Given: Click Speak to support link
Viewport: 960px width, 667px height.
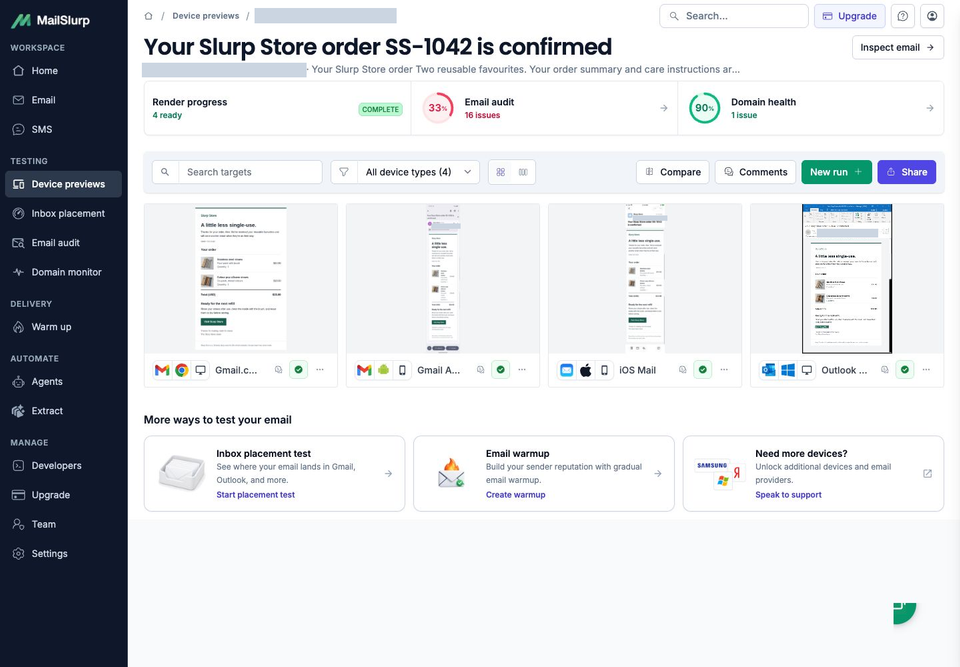Looking at the screenshot, I should tap(789, 495).
